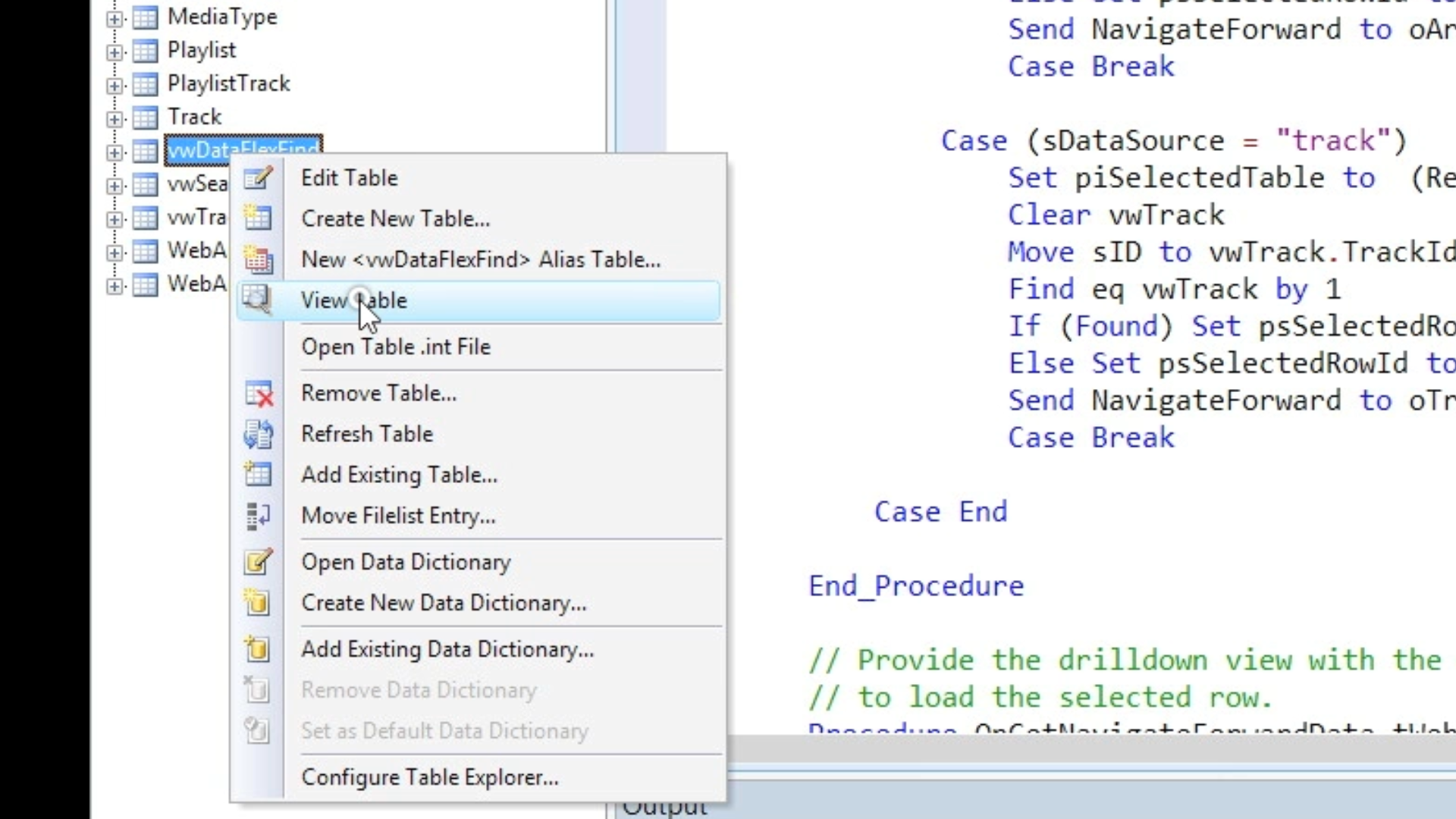Click the Create New Table icon

click(x=258, y=218)
